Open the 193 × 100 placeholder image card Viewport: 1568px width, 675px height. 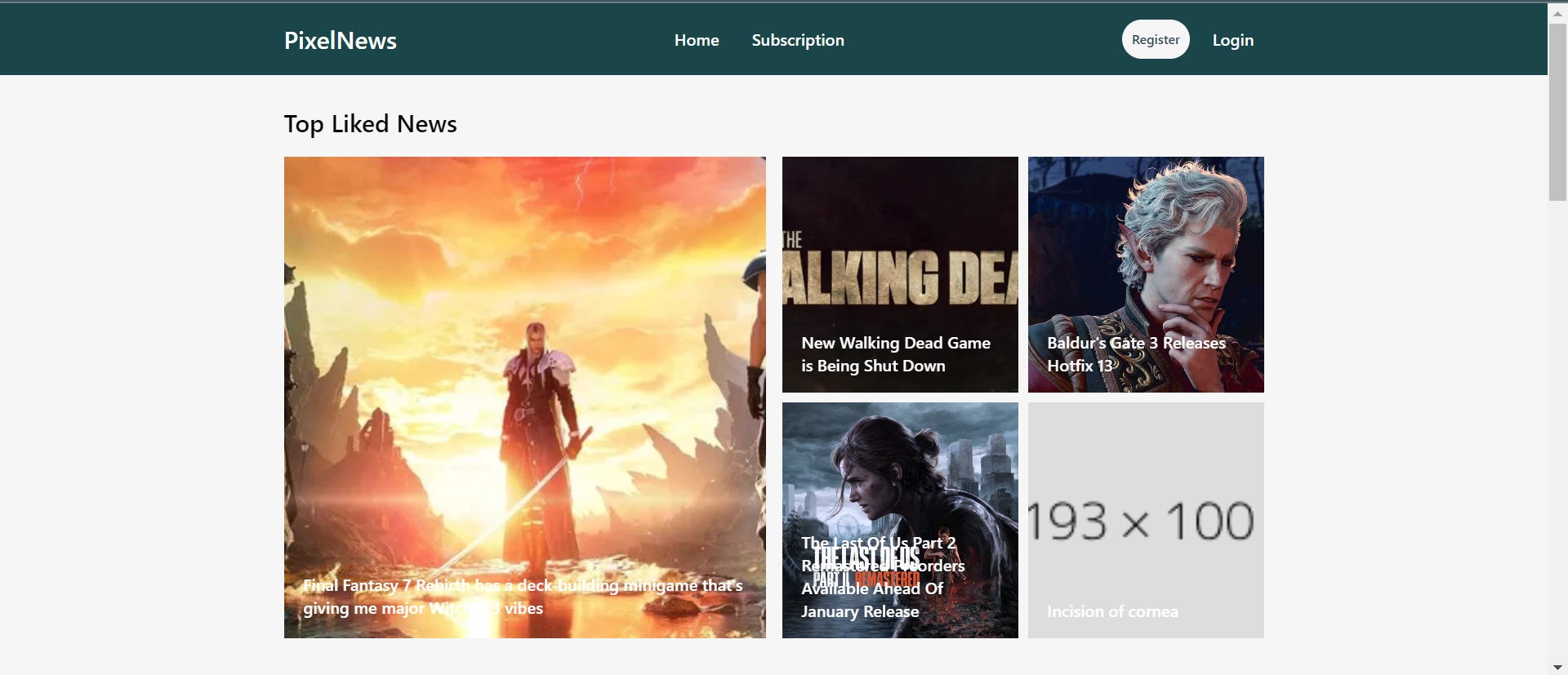pyautogui.click(x=1145, y=506)
